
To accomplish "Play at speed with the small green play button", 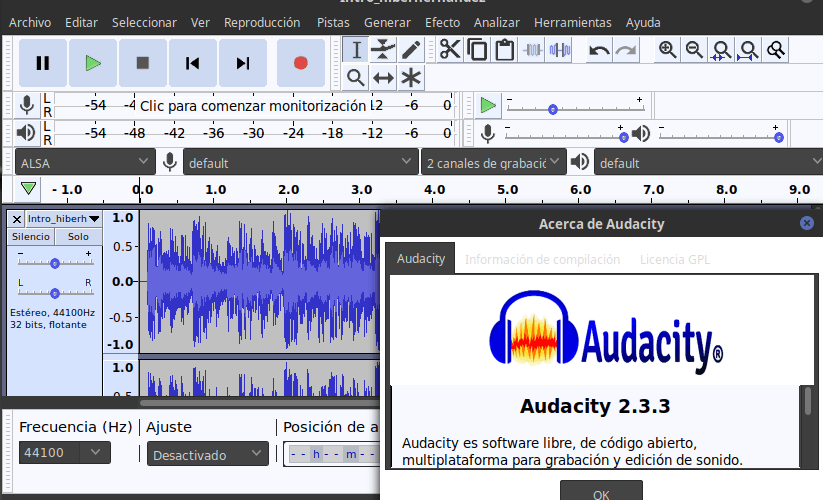I will click(x=488, y=105).
